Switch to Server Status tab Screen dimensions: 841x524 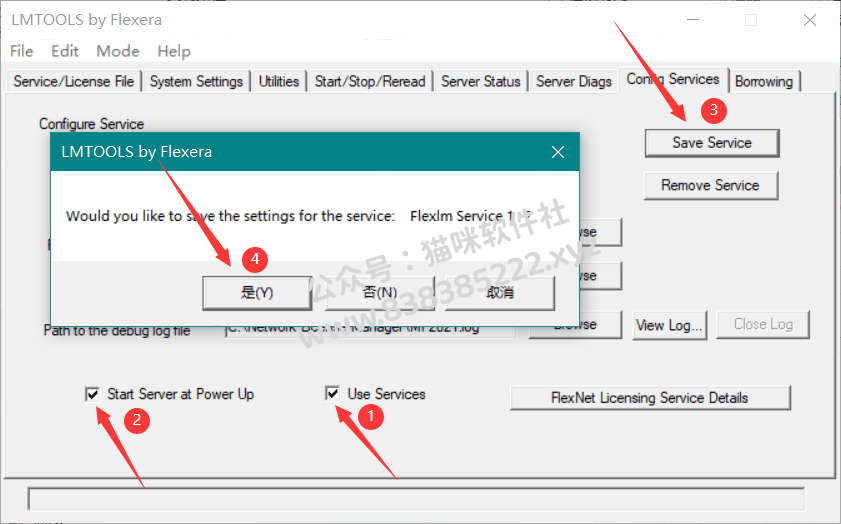click(481, 82)
